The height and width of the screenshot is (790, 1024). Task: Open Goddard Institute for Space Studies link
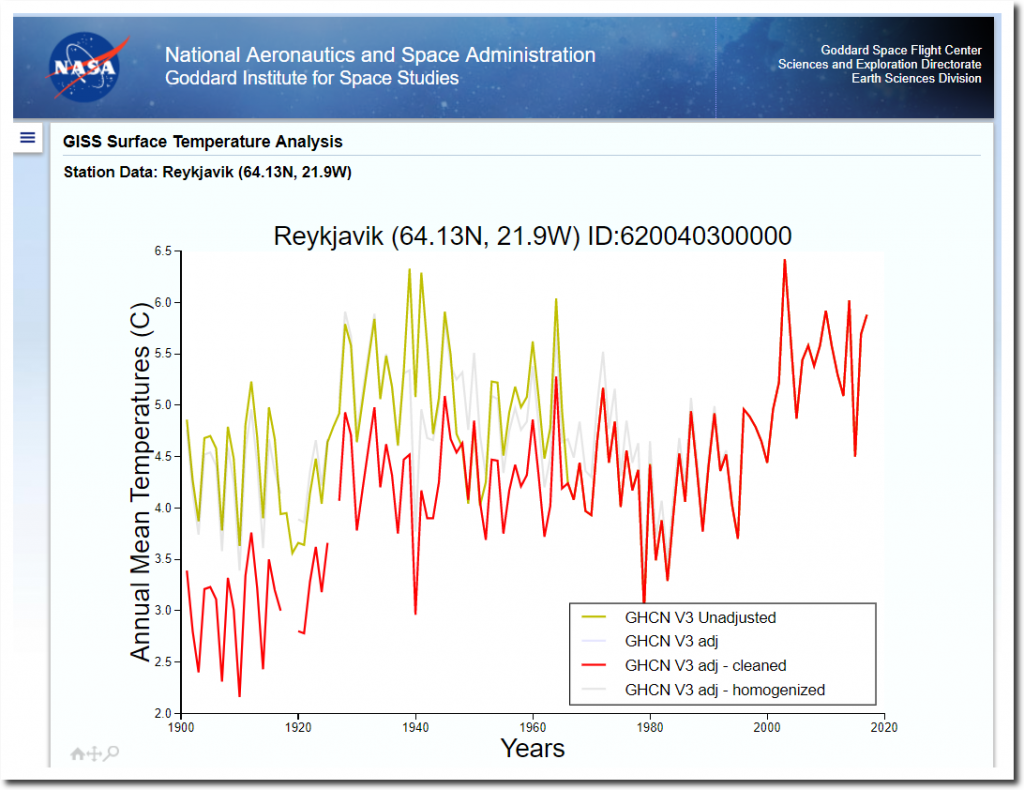point(311,78)
